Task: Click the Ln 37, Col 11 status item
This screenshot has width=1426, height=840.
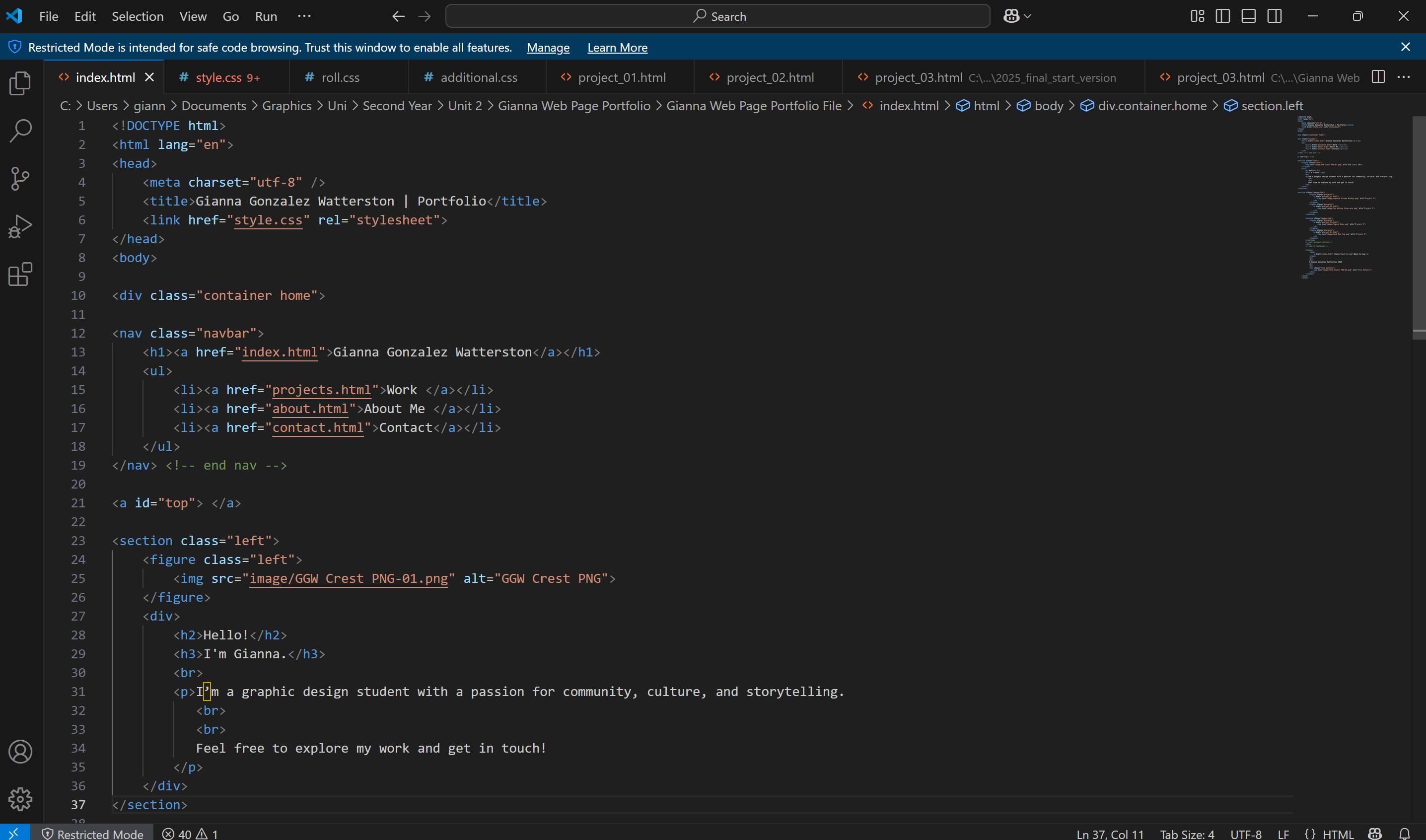Action: point(1110,834)
